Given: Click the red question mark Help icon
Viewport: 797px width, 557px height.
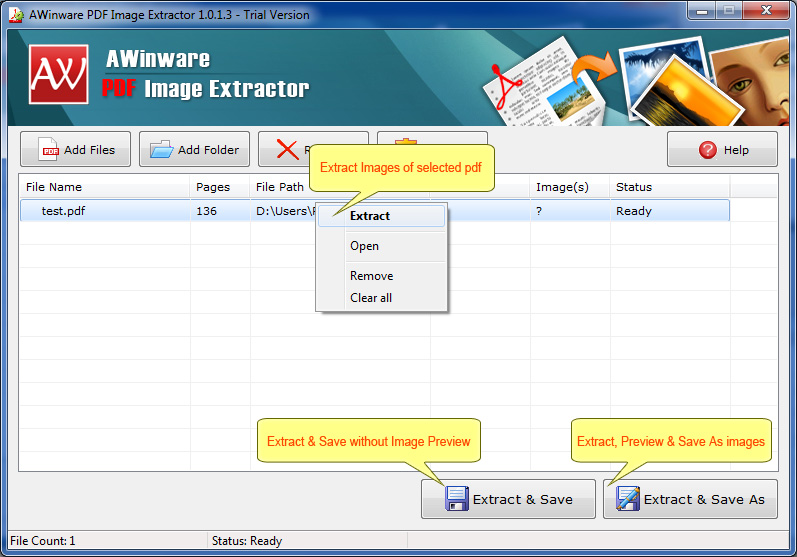Looking at the screenshot, I should (708, 150).
